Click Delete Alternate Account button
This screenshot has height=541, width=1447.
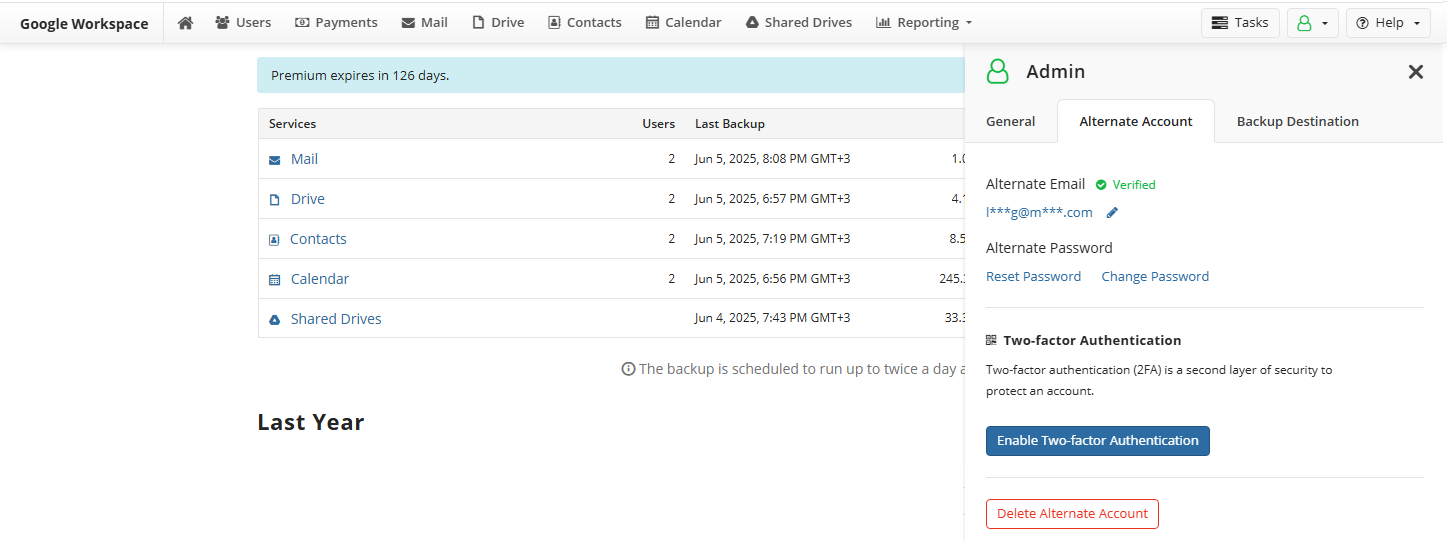(1072, 514)
